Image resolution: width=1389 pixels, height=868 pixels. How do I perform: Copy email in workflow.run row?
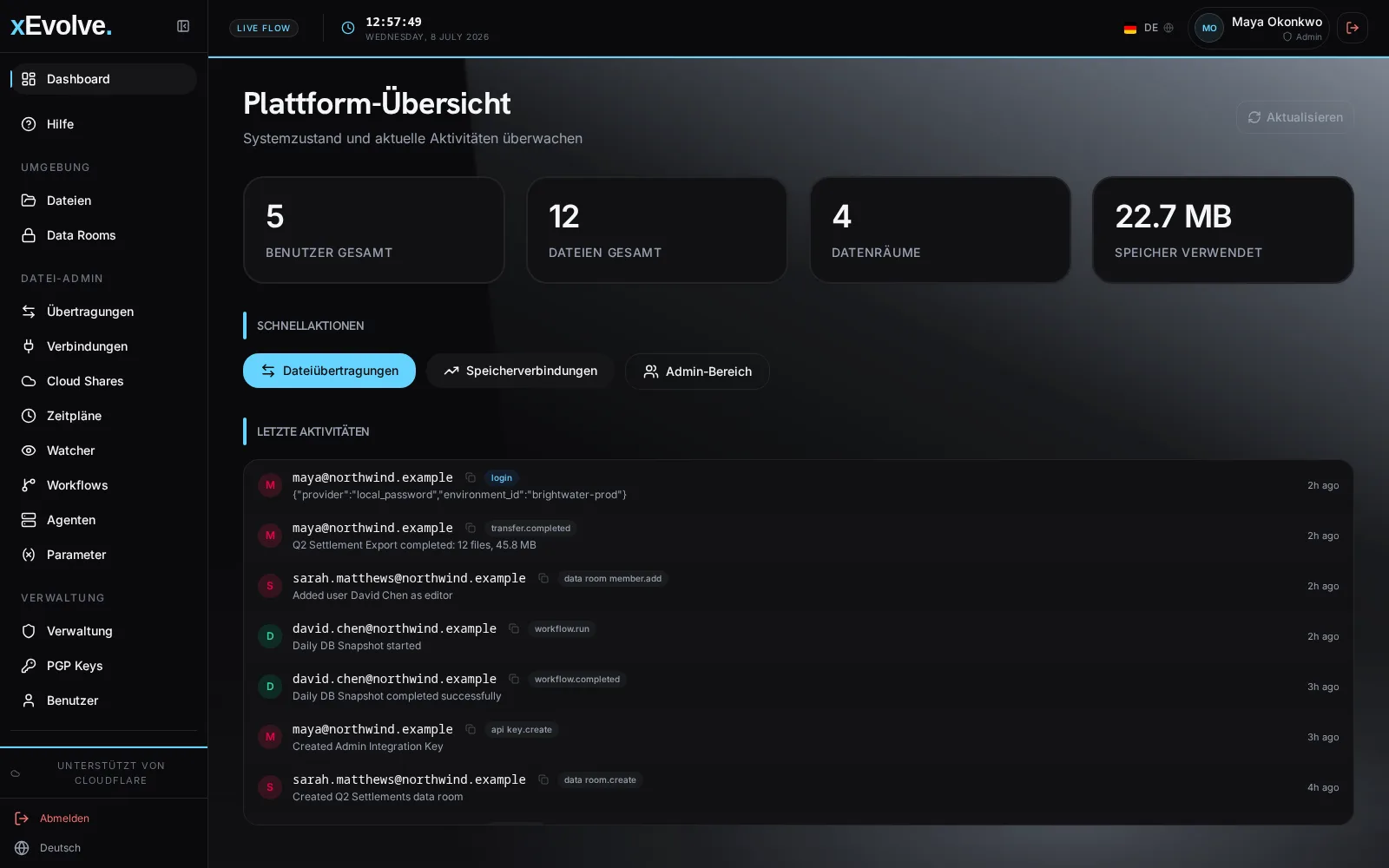coord(514,628)
